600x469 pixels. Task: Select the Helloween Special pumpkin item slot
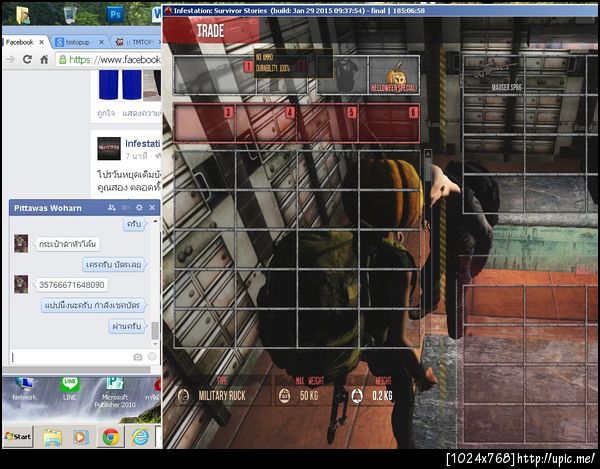[394, 75]
